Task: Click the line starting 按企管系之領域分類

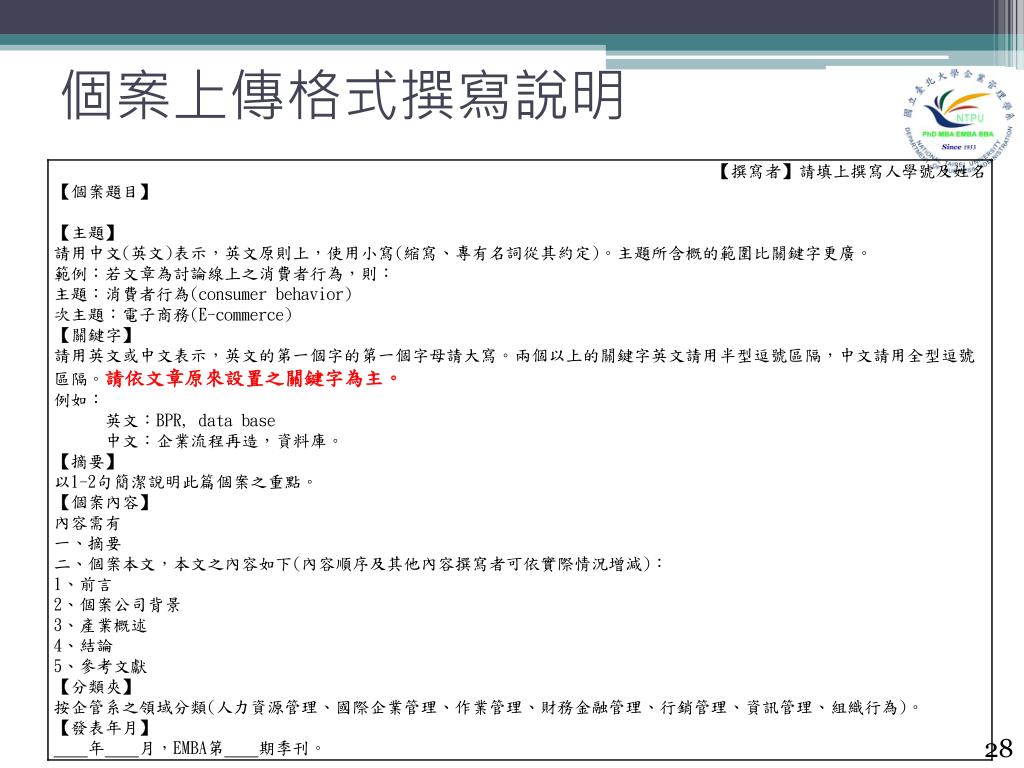Action: [x=488, y=707]
